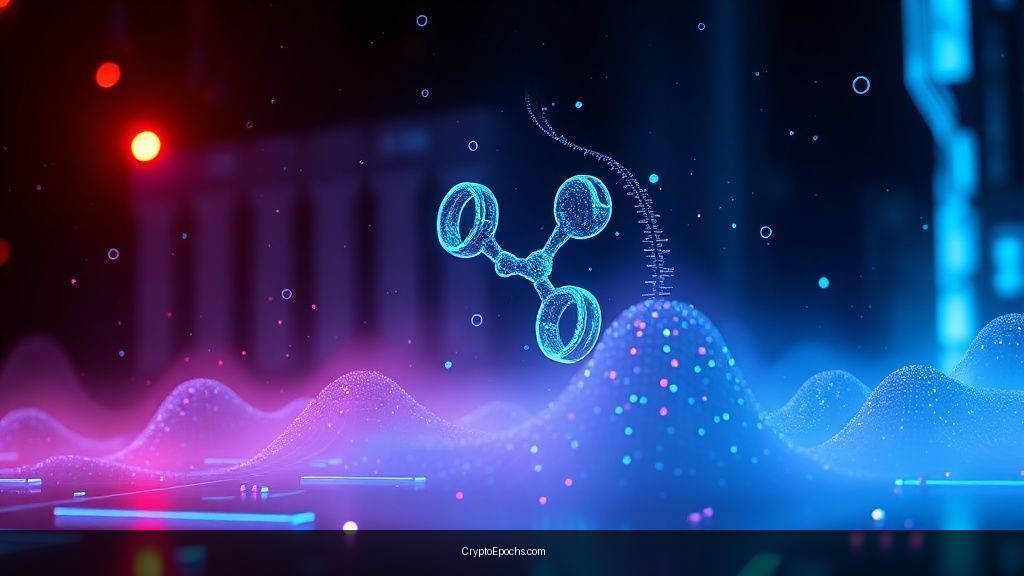Click the large hollow bubble at upper right
The image size is (1024, 576).
[x=860, y=85]
